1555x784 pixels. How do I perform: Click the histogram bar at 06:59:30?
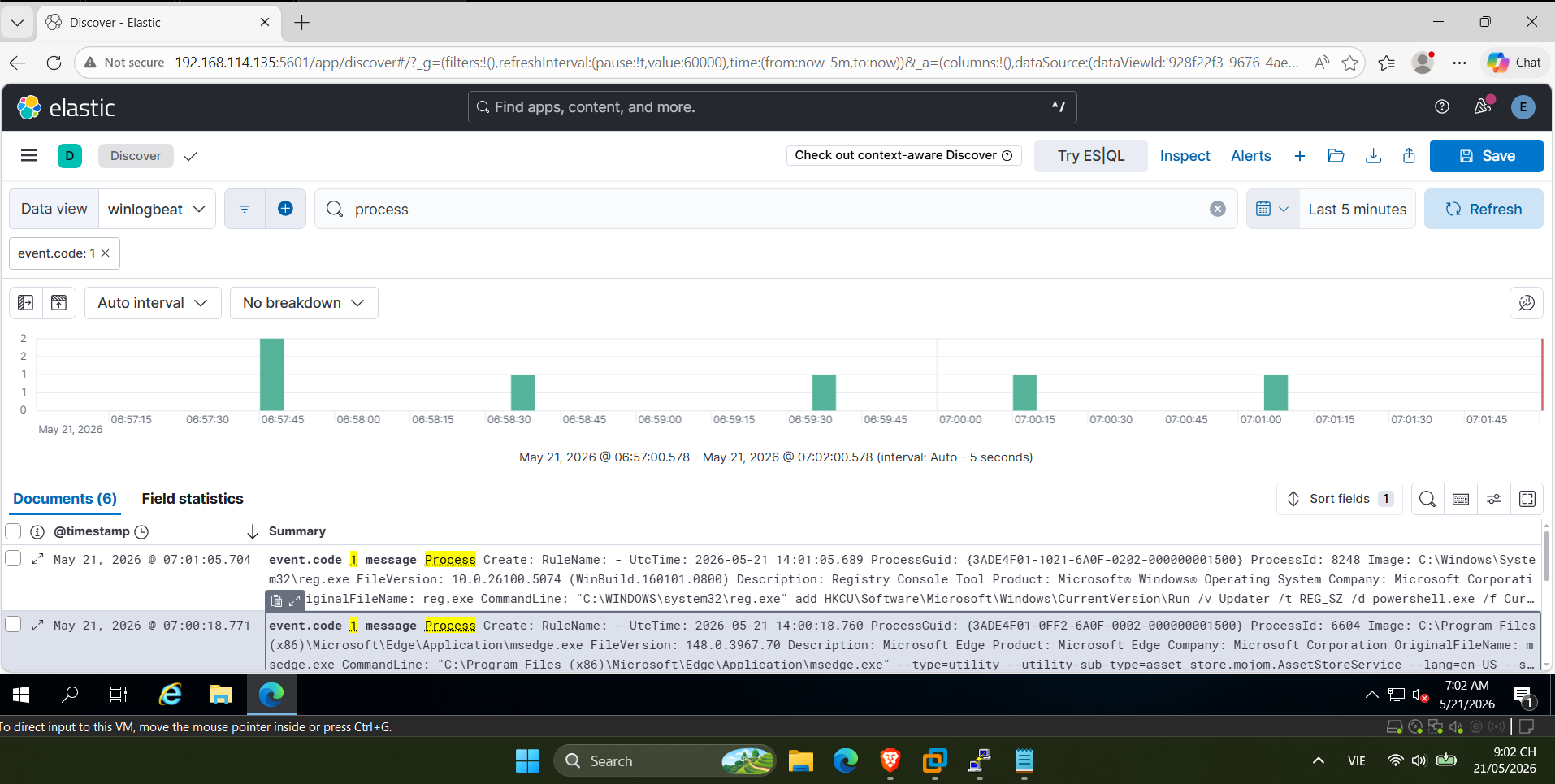[x=824, y=392]
